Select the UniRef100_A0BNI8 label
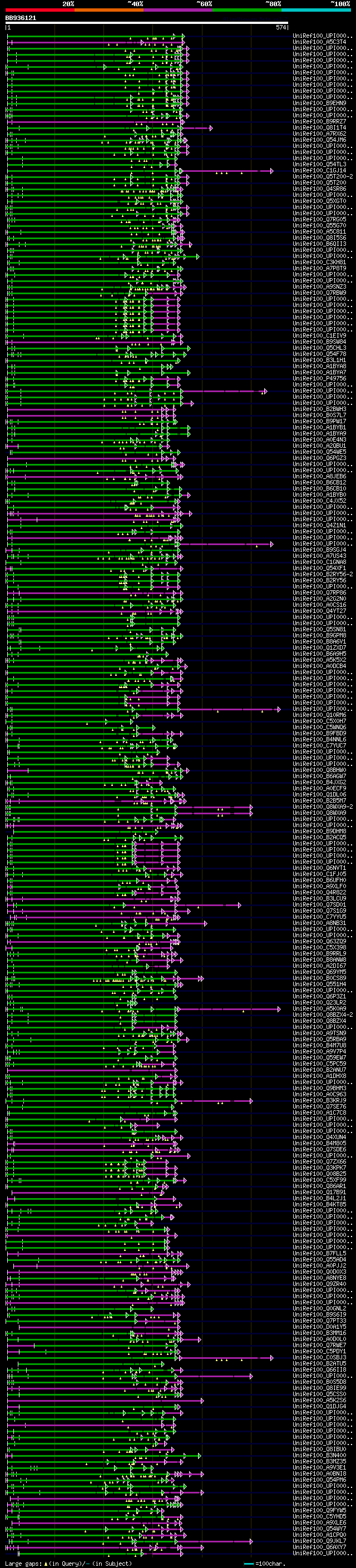Viewport: 356px width, 1568px height. [x=319, y=1473]
